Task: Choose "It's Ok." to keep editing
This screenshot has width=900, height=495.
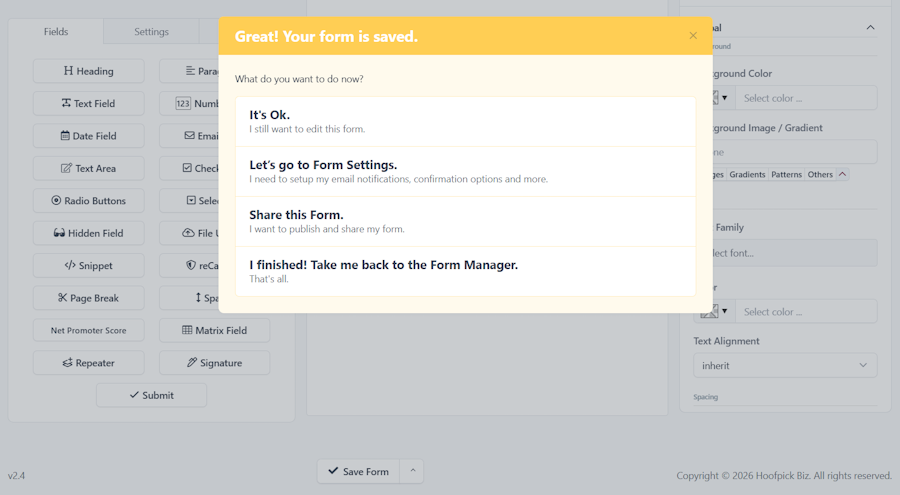Action: coord(465,122)
